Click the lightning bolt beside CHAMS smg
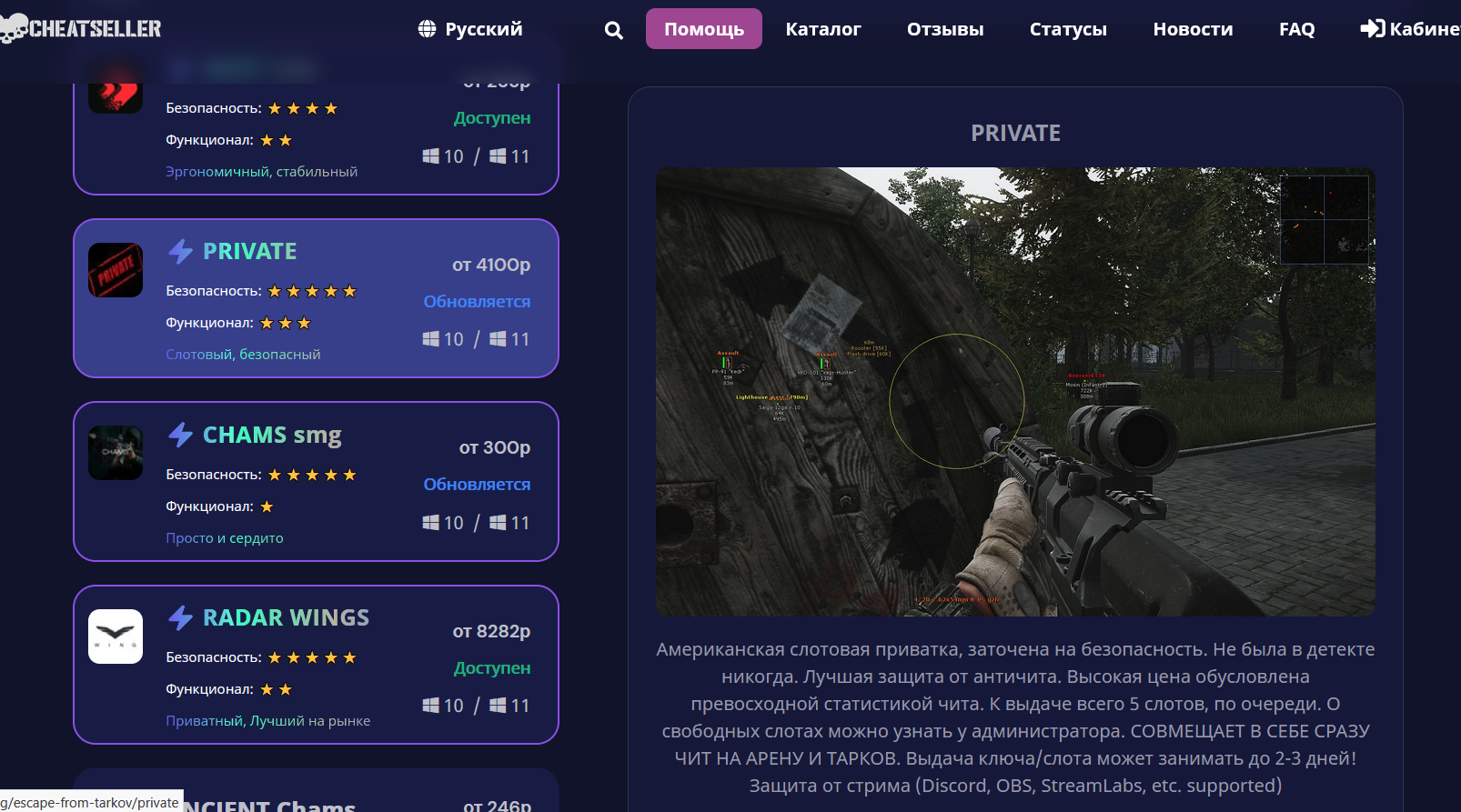The image size is (1461, 812). pos(180,435)
